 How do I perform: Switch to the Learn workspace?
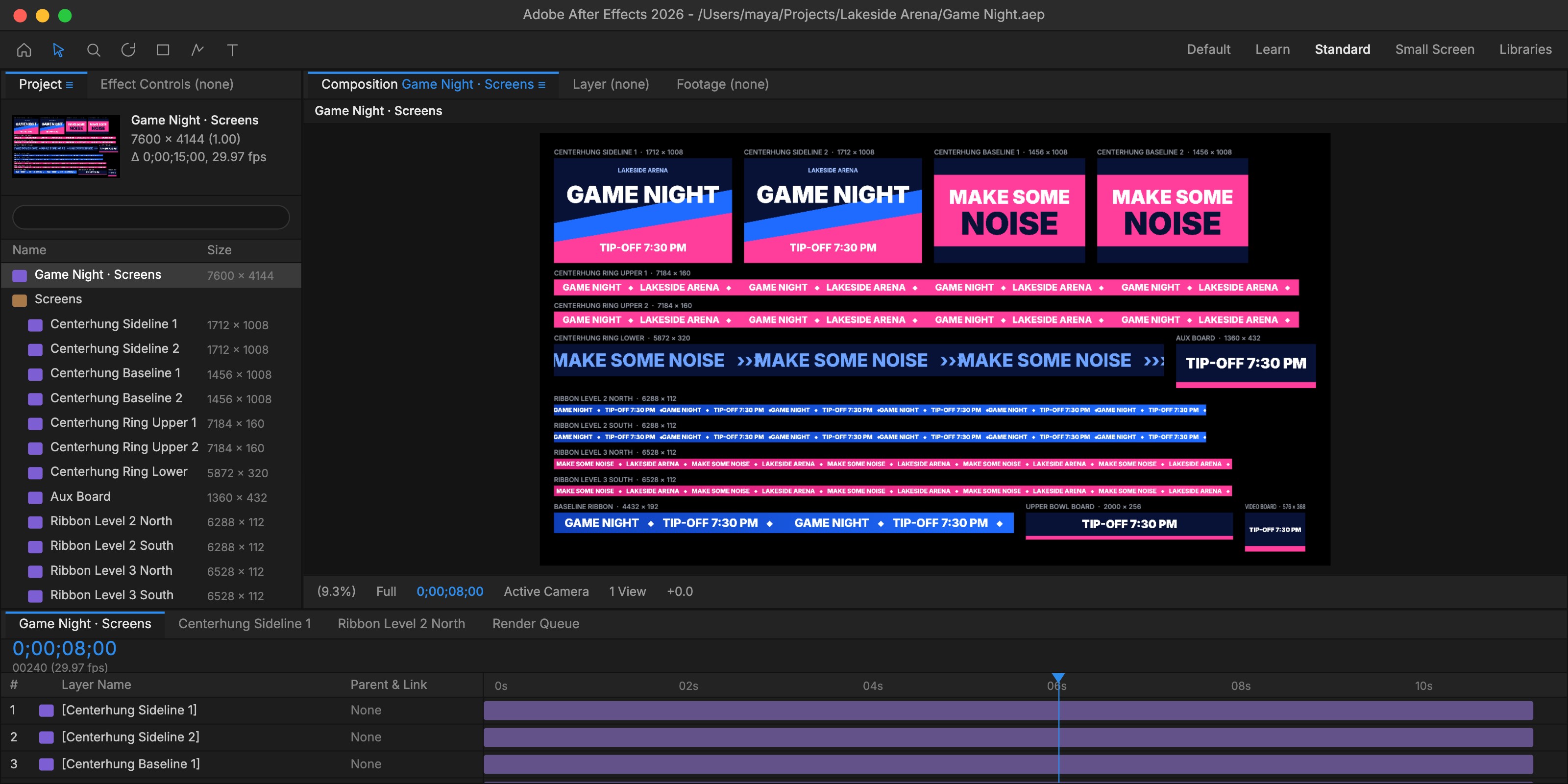pos(1272,49)
